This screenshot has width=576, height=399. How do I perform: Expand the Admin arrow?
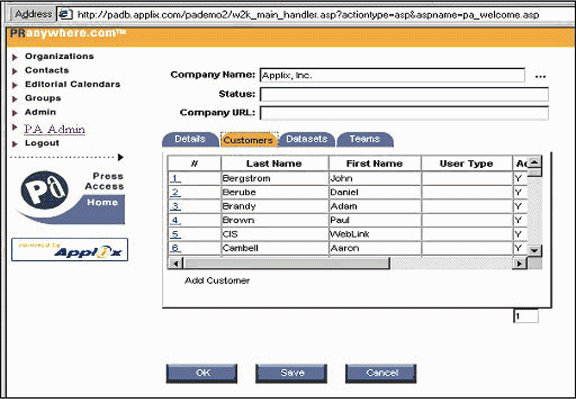tap(15, 113)
